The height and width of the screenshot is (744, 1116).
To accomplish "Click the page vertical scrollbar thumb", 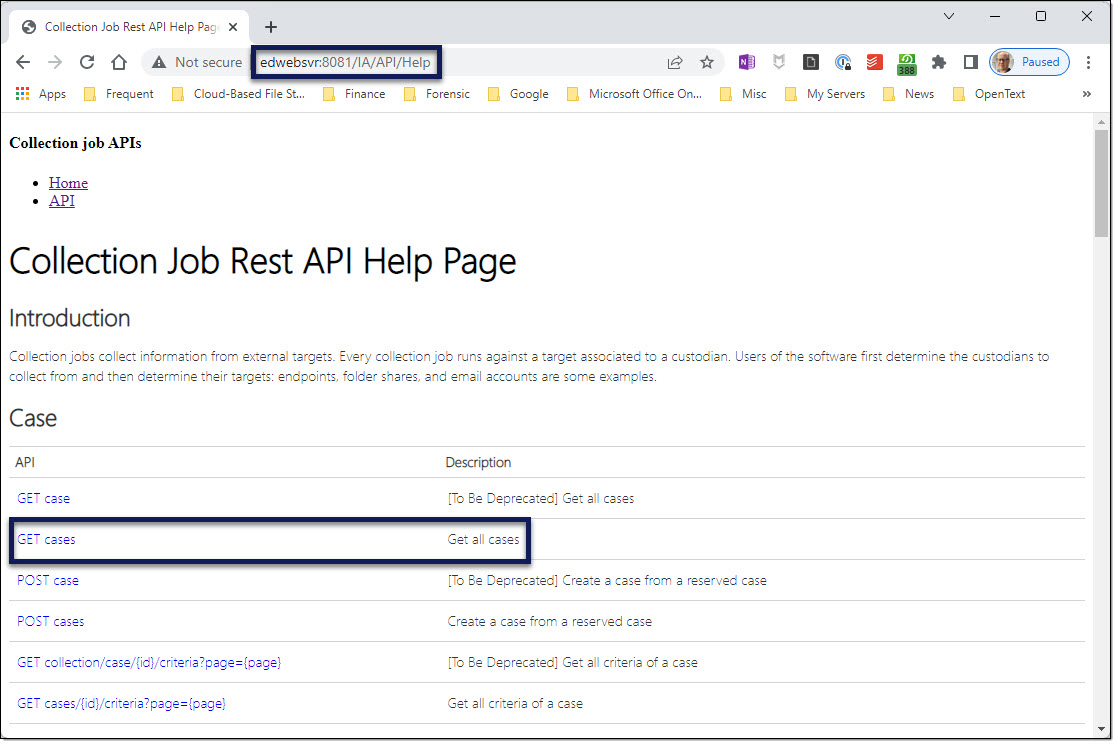I will coord(1101,184).
